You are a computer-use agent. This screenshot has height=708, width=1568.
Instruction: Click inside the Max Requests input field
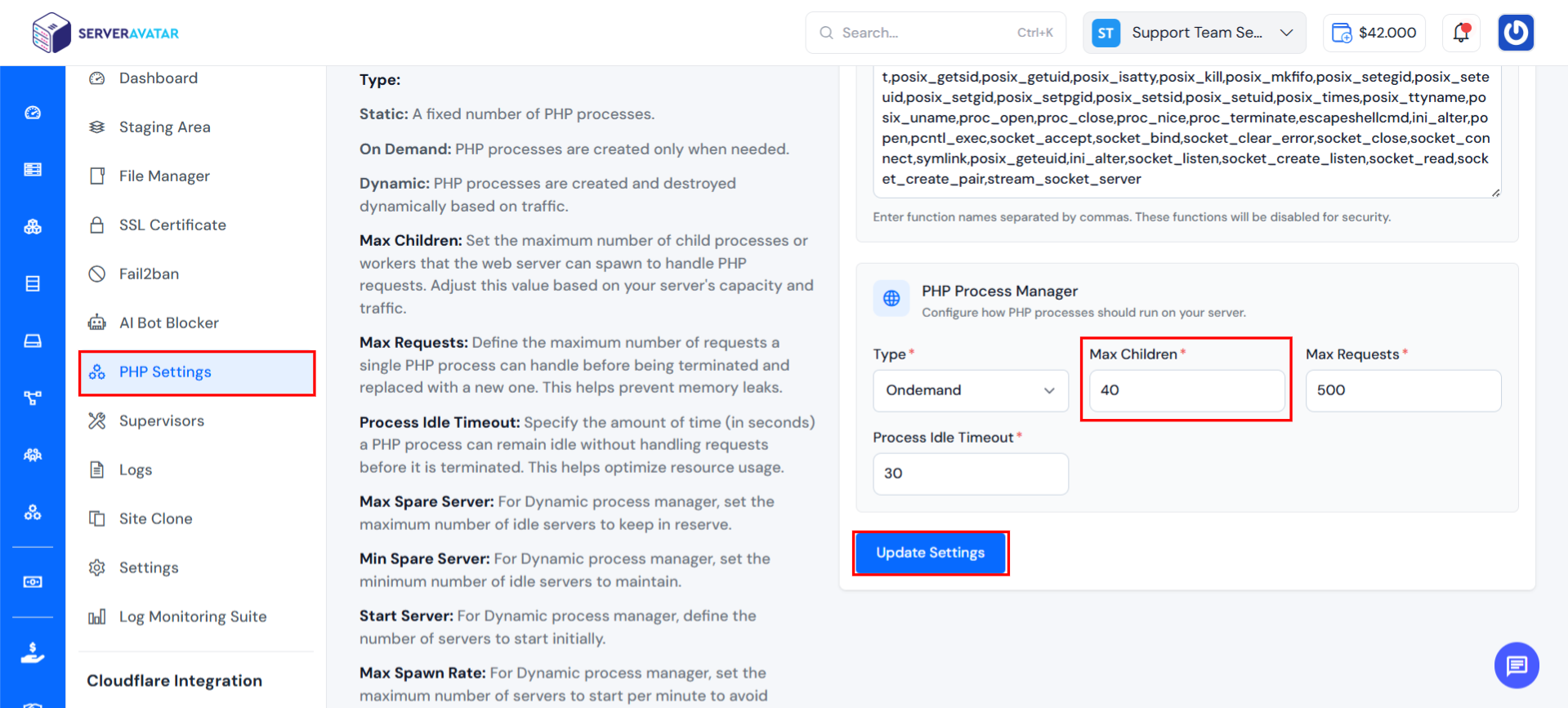pyautogui.click(x=1403, y=390)
